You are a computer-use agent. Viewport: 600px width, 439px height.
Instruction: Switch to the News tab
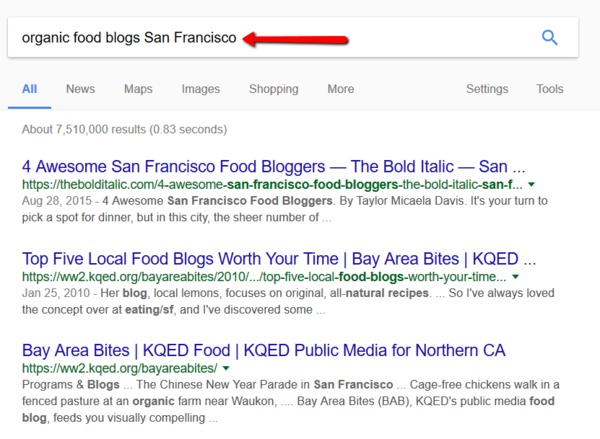point(80,89)
